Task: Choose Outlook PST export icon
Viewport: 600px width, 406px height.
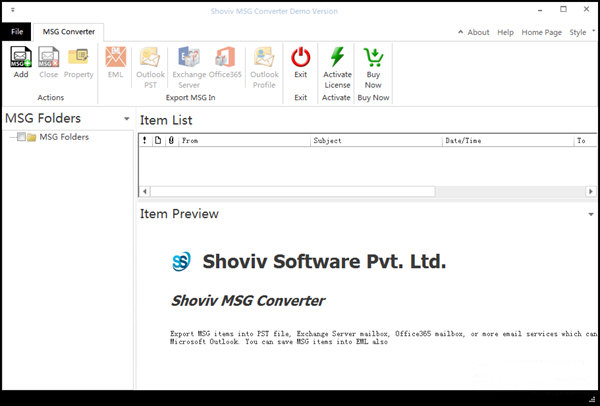Action: pyautogui.click(x=150, y=57)
